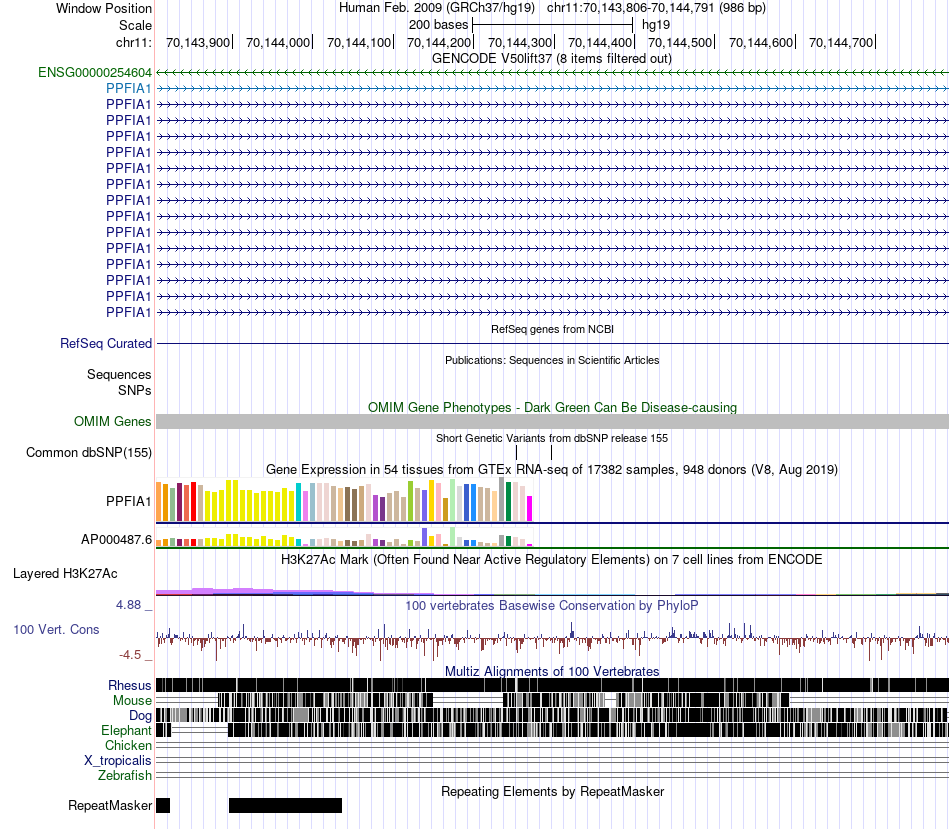Click the RepeatMasker track label
The width and height of the screenshot is (950, 829).
click(110, 805)
